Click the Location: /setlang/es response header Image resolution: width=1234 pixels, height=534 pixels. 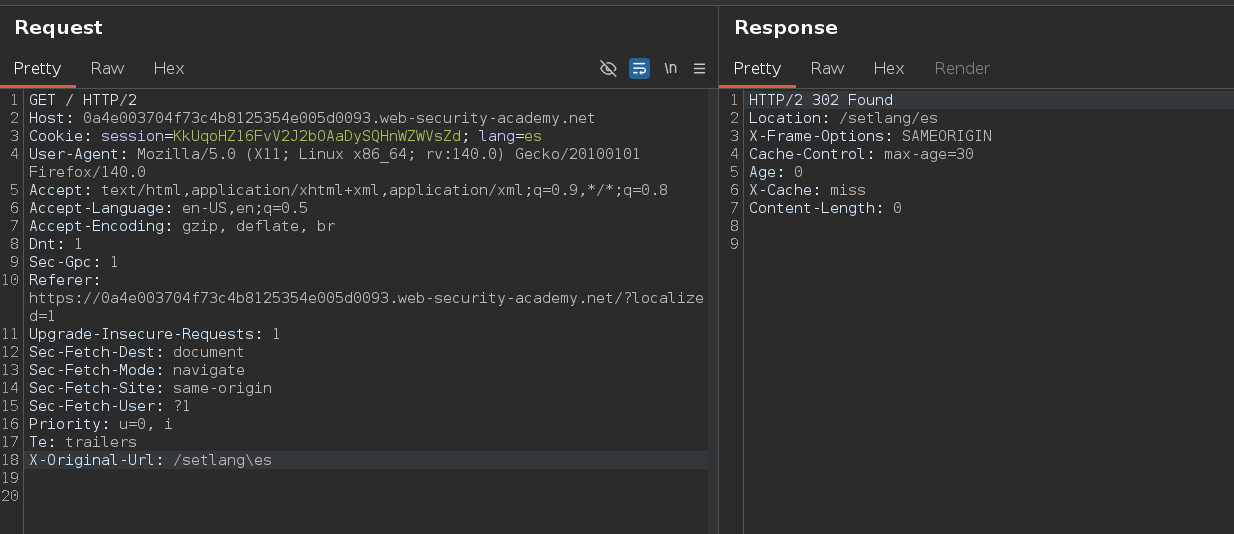coord(844,118)
